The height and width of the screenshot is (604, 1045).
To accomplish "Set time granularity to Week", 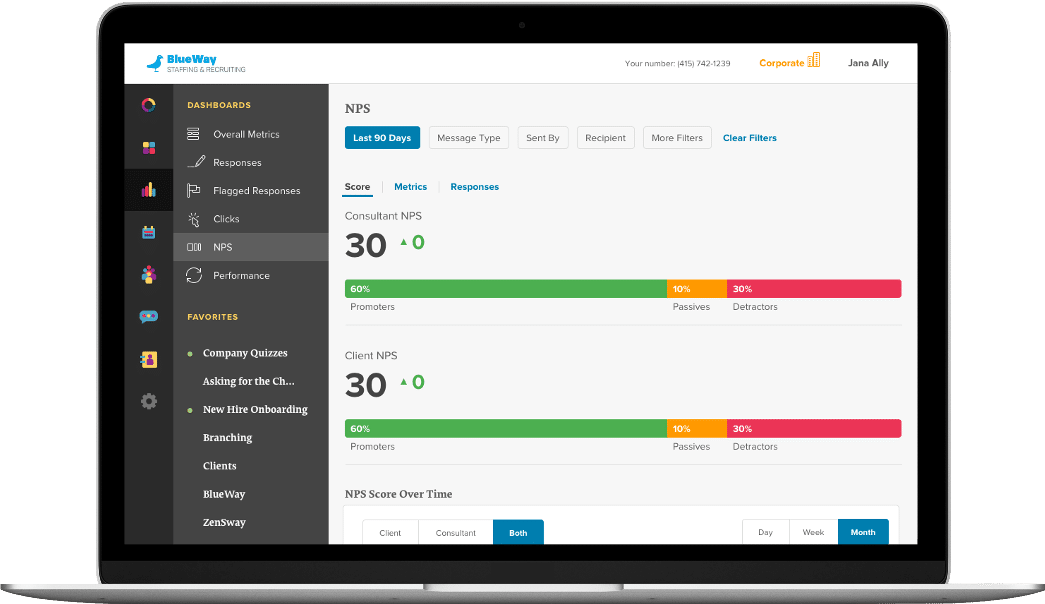I will 813,533.
